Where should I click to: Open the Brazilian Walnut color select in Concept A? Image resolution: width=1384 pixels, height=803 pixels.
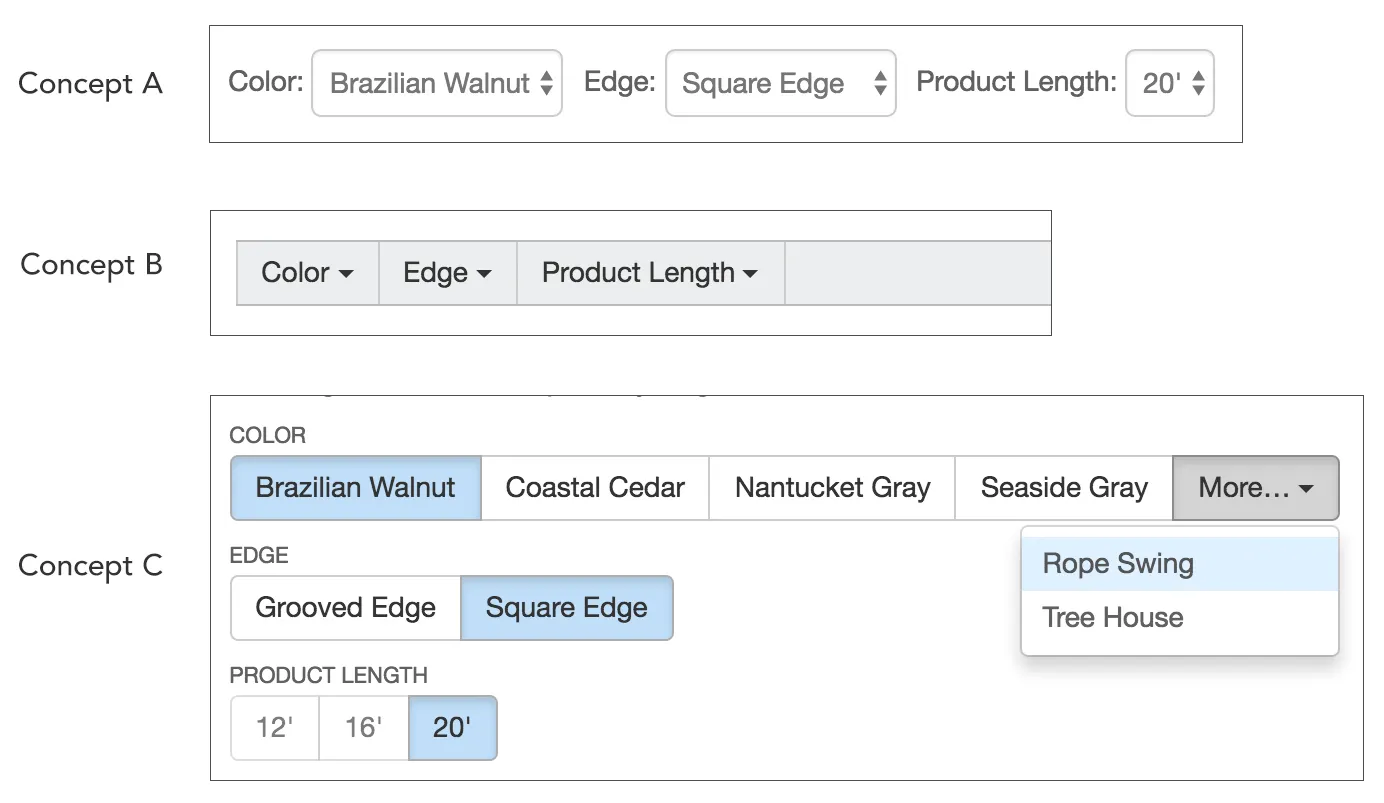(436, 84)
